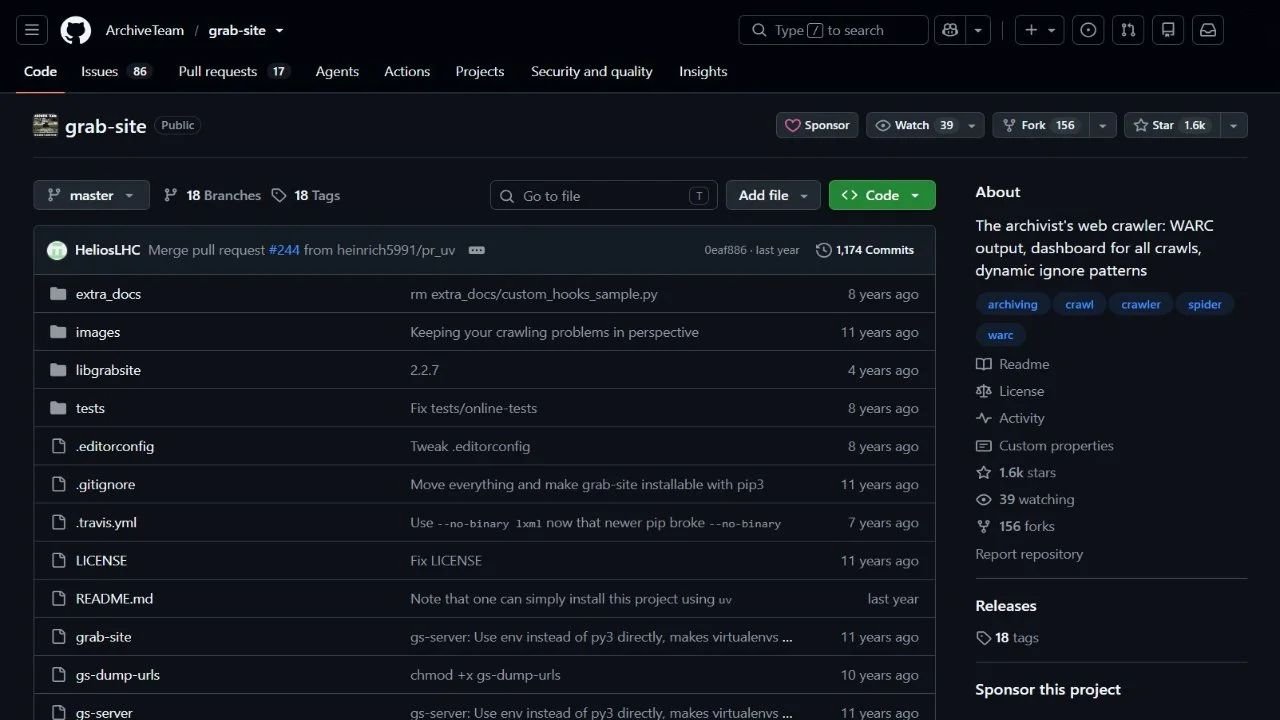Click HeliosLHC author avatar in commit bar
1280x720 pixels.
57,250
